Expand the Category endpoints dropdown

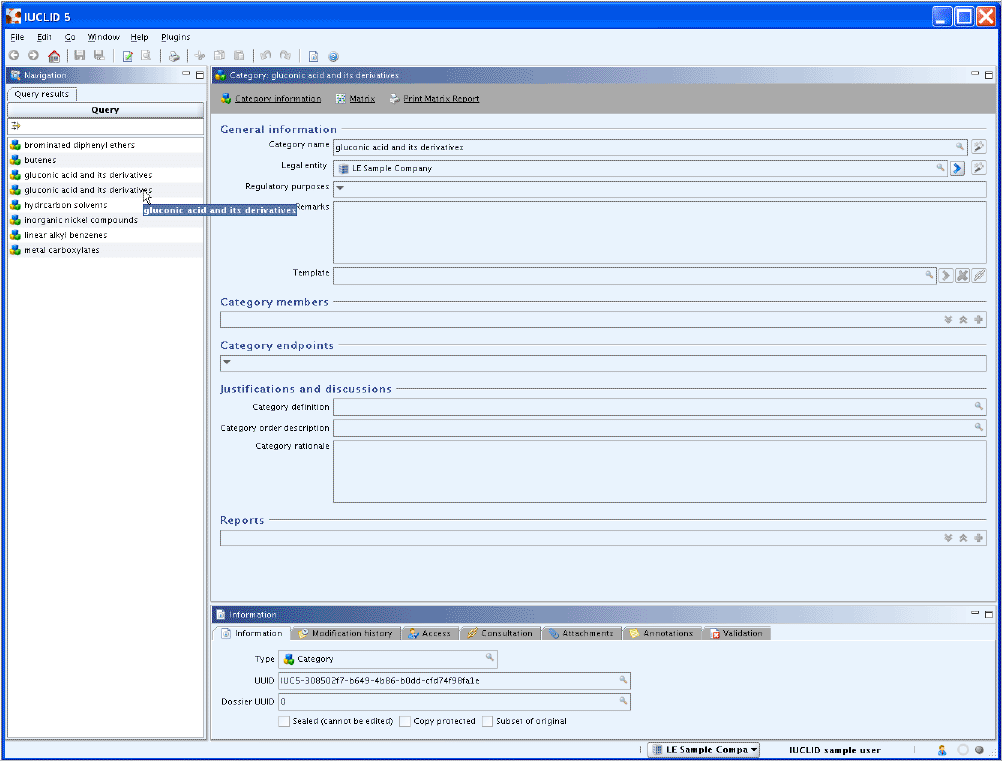pos(226,362)
